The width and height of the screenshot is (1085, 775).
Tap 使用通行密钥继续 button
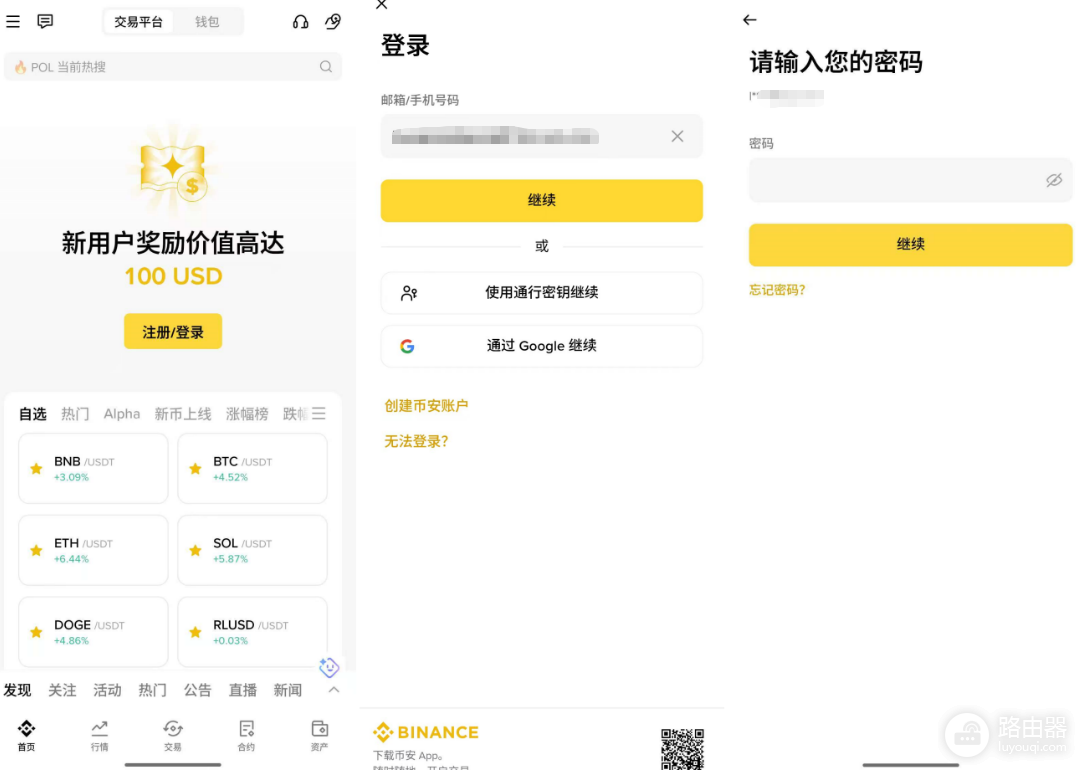tap(542, 293)
